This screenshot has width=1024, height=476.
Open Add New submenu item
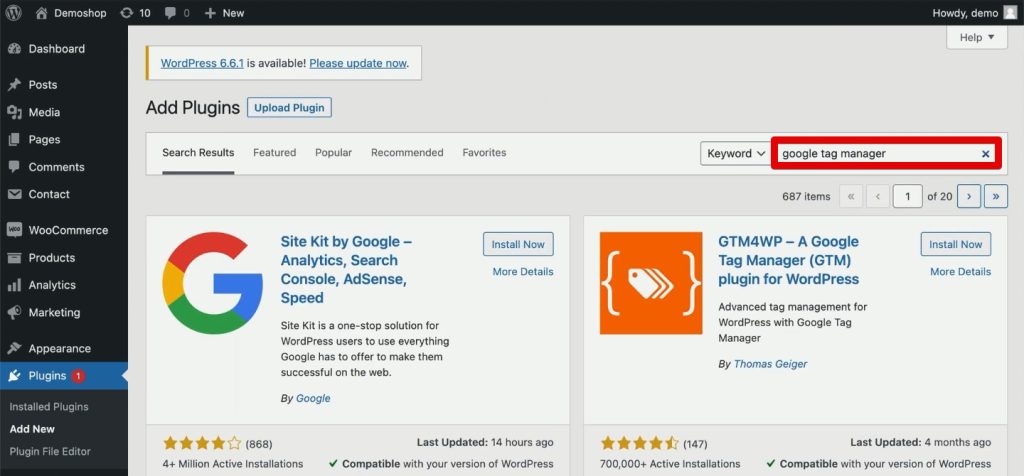pyautogui.click(x=32, y=429)
